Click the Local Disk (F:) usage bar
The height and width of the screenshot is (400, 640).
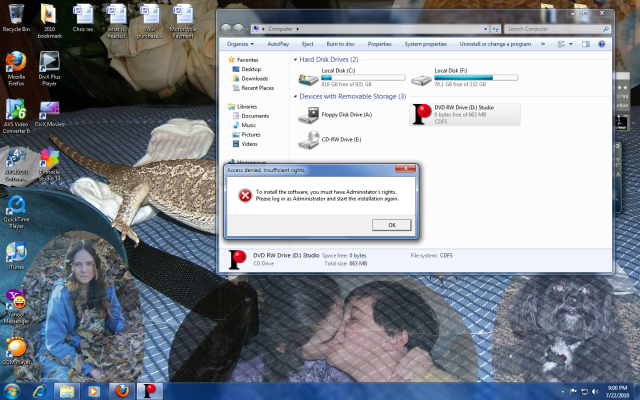pyautogui.click(x=476, y=77)
